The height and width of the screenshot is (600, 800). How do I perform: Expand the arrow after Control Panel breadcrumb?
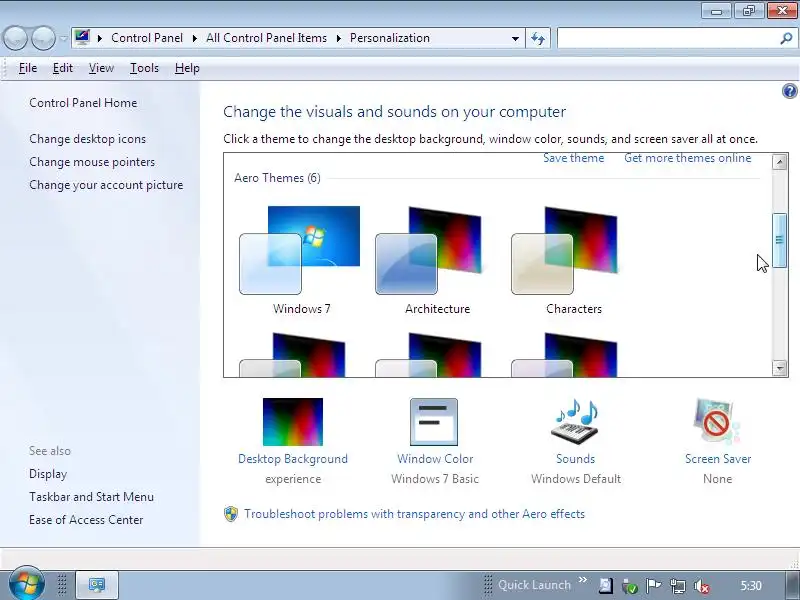pos(194,38)
